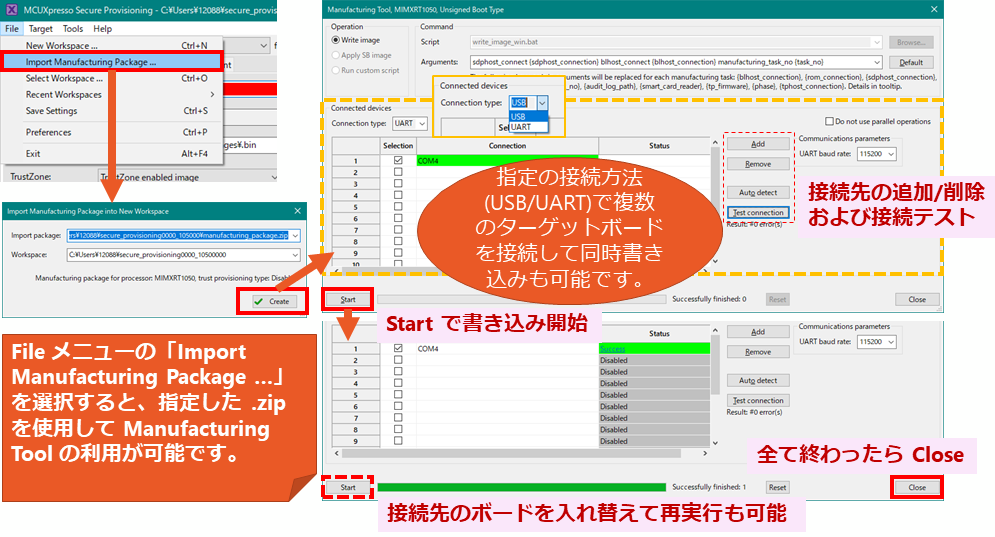
Task: Expand the Recent Workspaces submenu
Action: (x=64, y=94)
